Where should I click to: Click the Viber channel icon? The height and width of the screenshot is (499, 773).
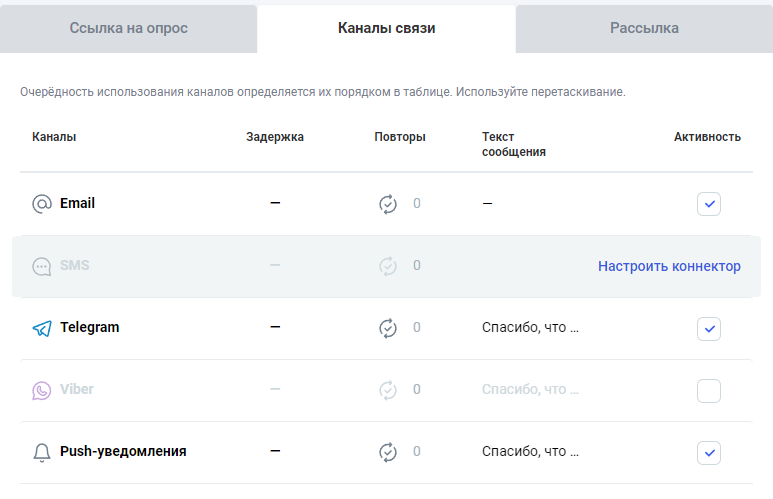tap(42, 390)
